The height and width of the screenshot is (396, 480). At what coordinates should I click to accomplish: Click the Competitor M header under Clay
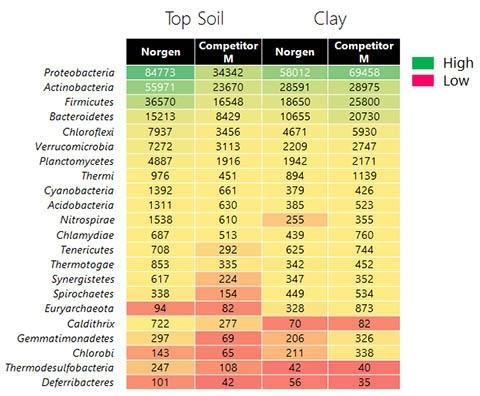[364, 52]
